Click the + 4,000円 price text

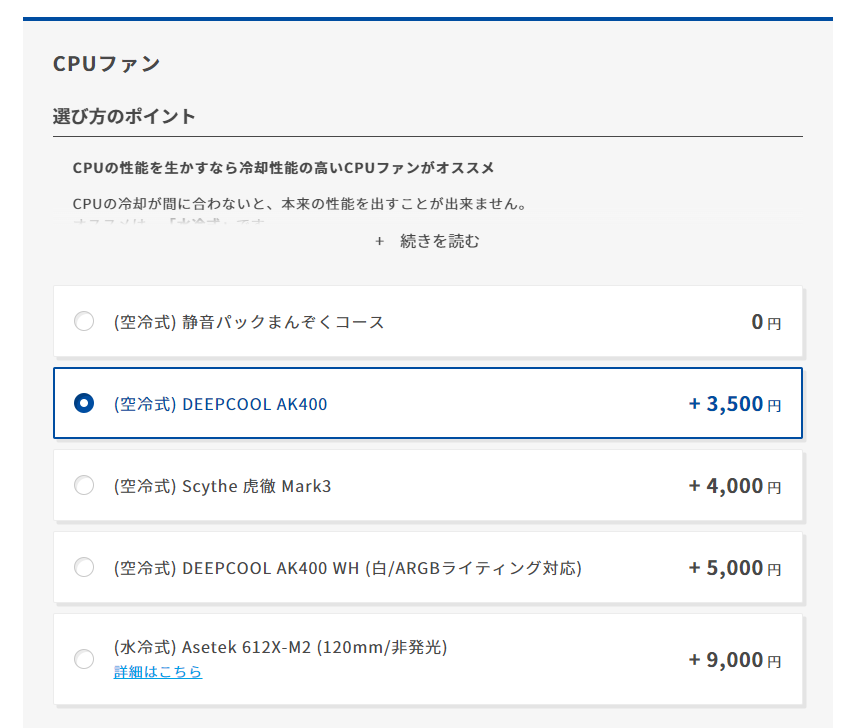(734, 486)
